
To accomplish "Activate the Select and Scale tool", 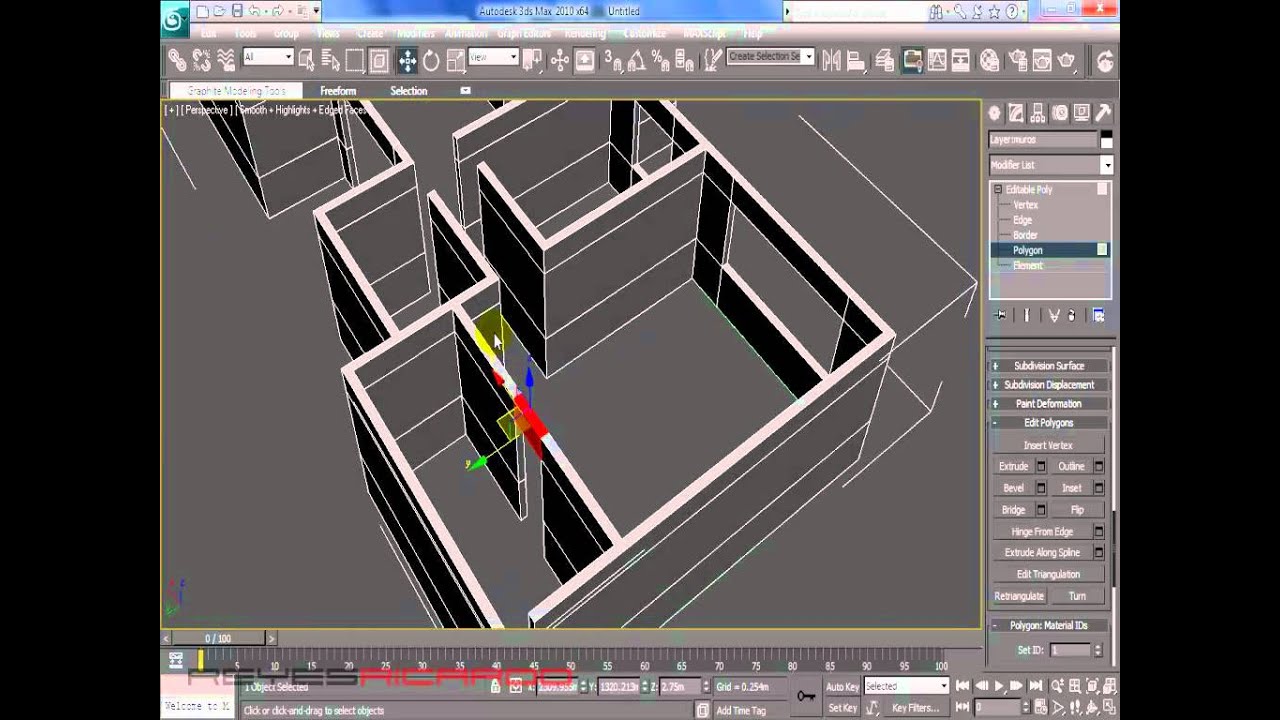I will (x=455, y=61).
